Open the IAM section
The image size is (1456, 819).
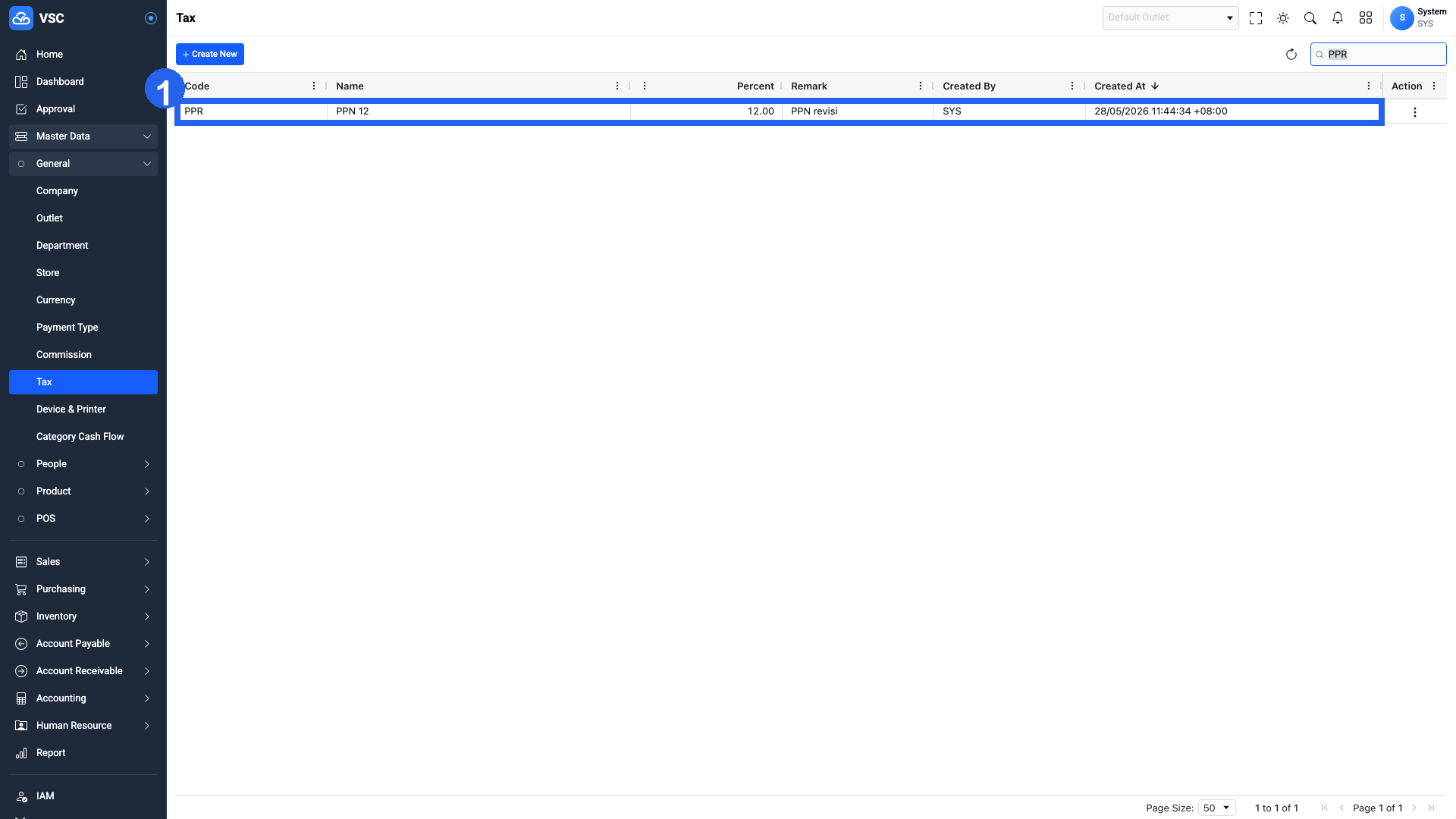pyautogui.click(x=83, y=796)
